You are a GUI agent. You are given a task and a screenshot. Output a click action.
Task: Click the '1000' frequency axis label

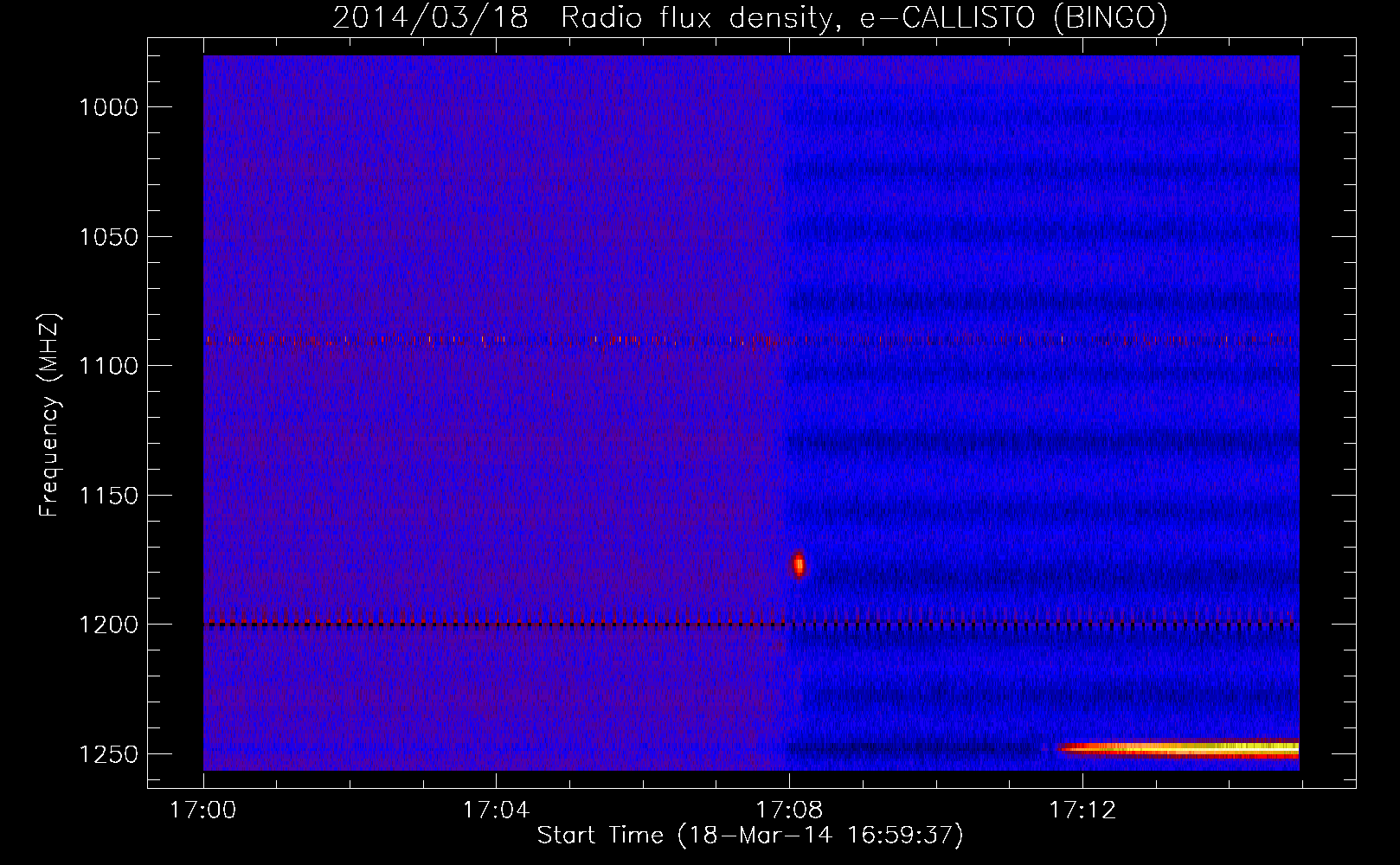pyautogui.click(x=108, y=107)
